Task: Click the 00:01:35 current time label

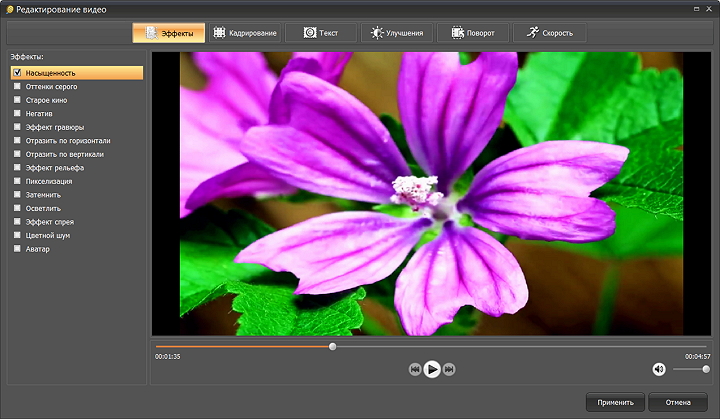Action: [x=168, y=357]
